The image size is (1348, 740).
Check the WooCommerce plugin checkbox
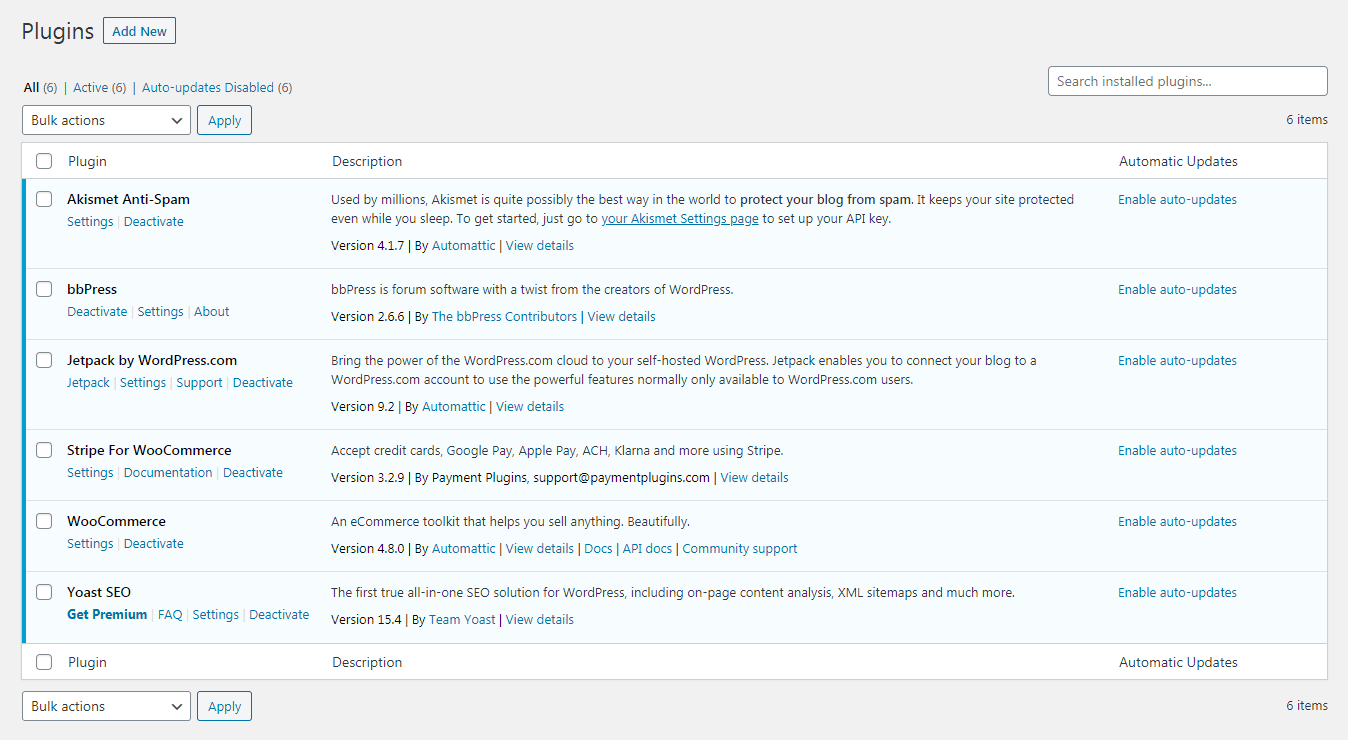[44, 521]
